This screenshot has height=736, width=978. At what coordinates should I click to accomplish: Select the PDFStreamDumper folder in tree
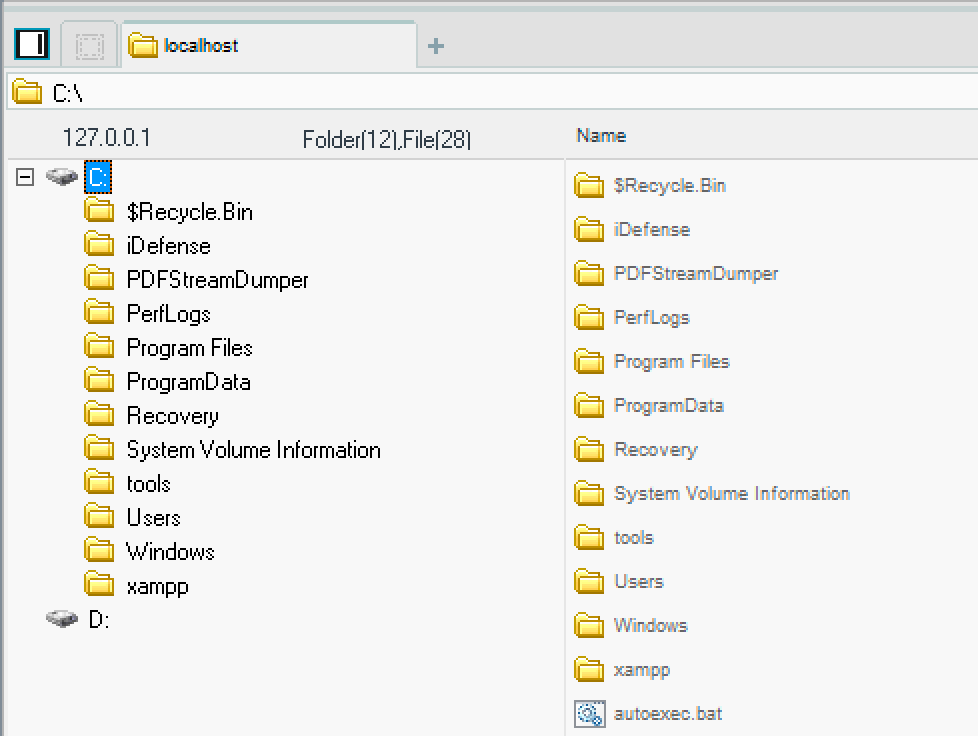coord(216,279)
